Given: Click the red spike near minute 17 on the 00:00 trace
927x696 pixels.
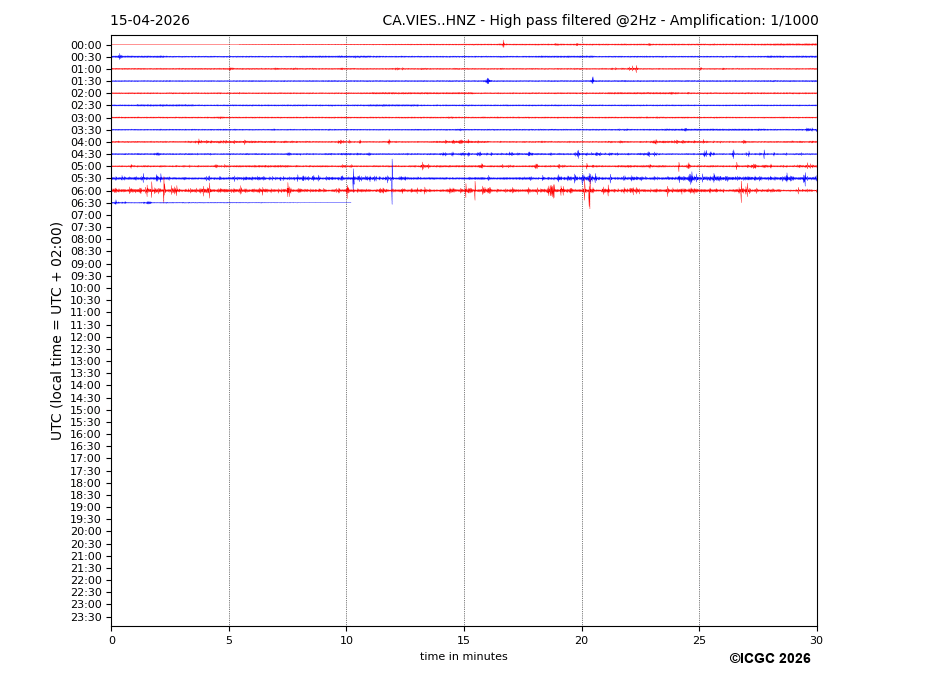Looking at the screenshot, I should coord(503,44).
